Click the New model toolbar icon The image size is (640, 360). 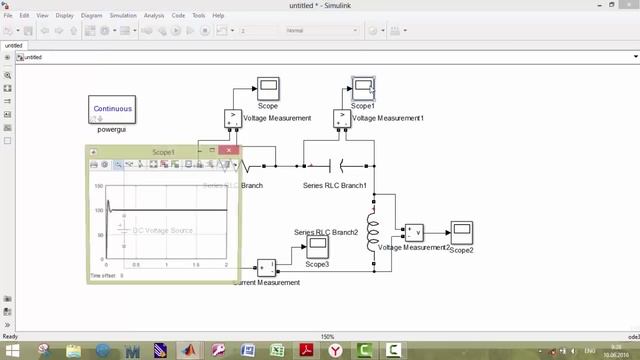point(8,31)
